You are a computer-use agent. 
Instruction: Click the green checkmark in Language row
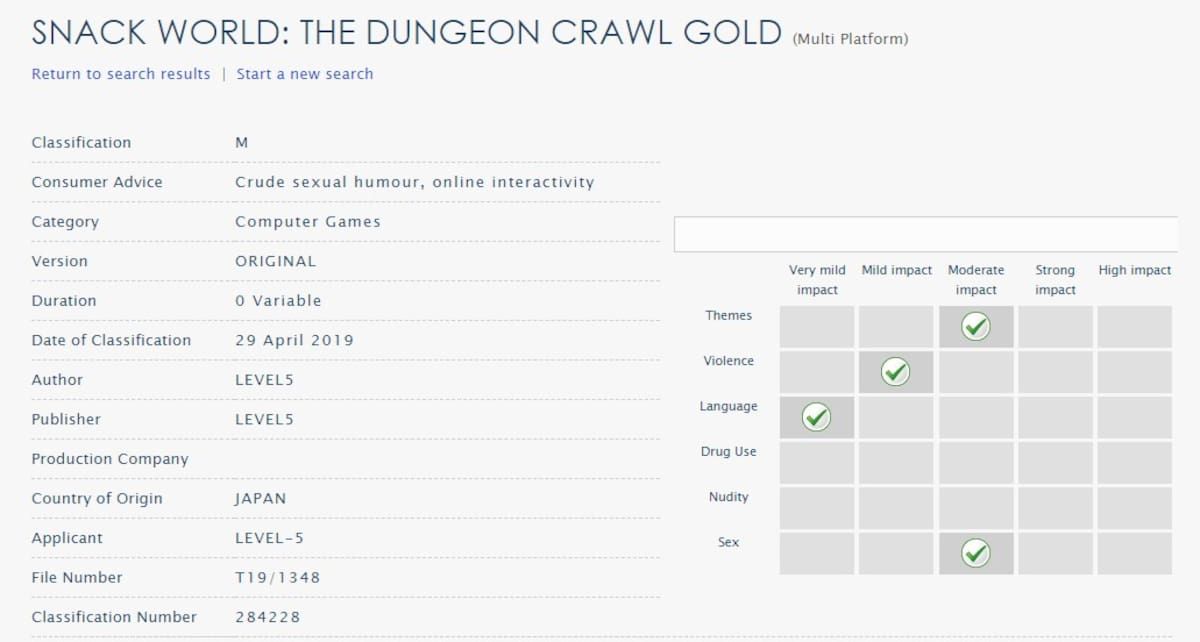coord(817,417)
